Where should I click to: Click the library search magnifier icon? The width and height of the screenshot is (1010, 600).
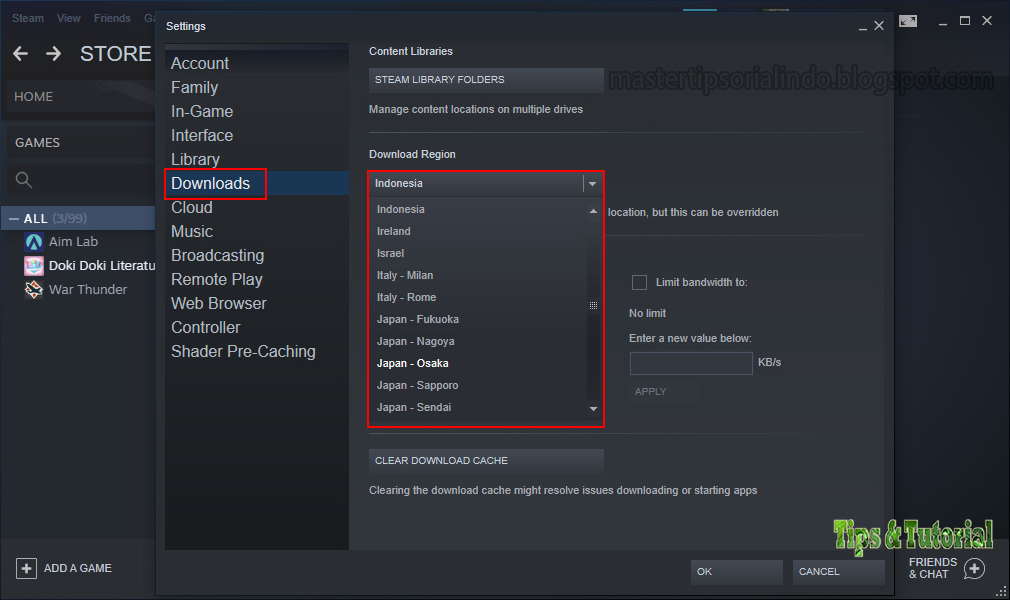coord(24,180)
